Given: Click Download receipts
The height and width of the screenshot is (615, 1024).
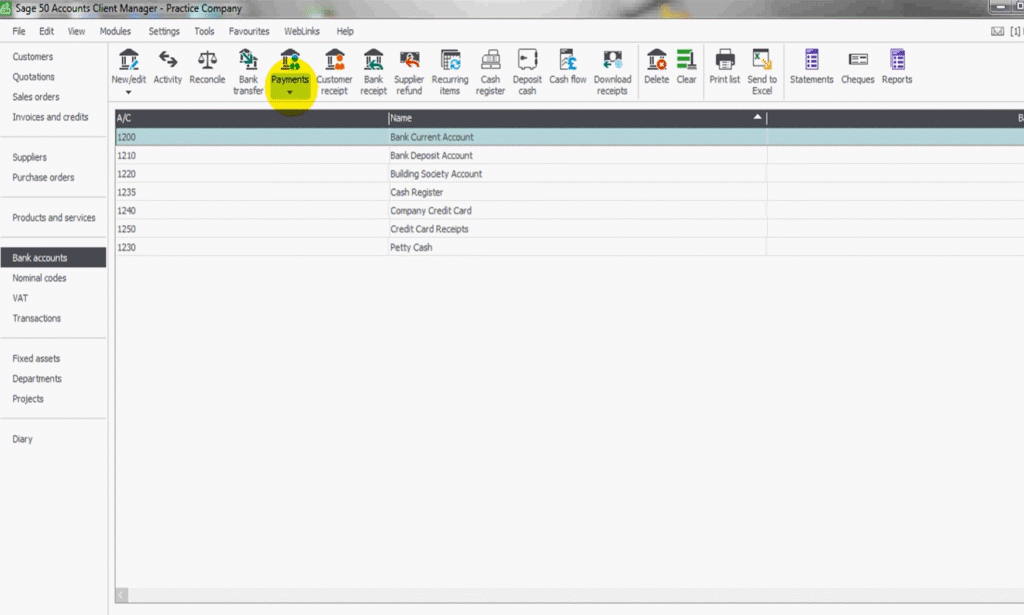Looking at the screenshot, I should pyautogui.click(x=613, y=72).
